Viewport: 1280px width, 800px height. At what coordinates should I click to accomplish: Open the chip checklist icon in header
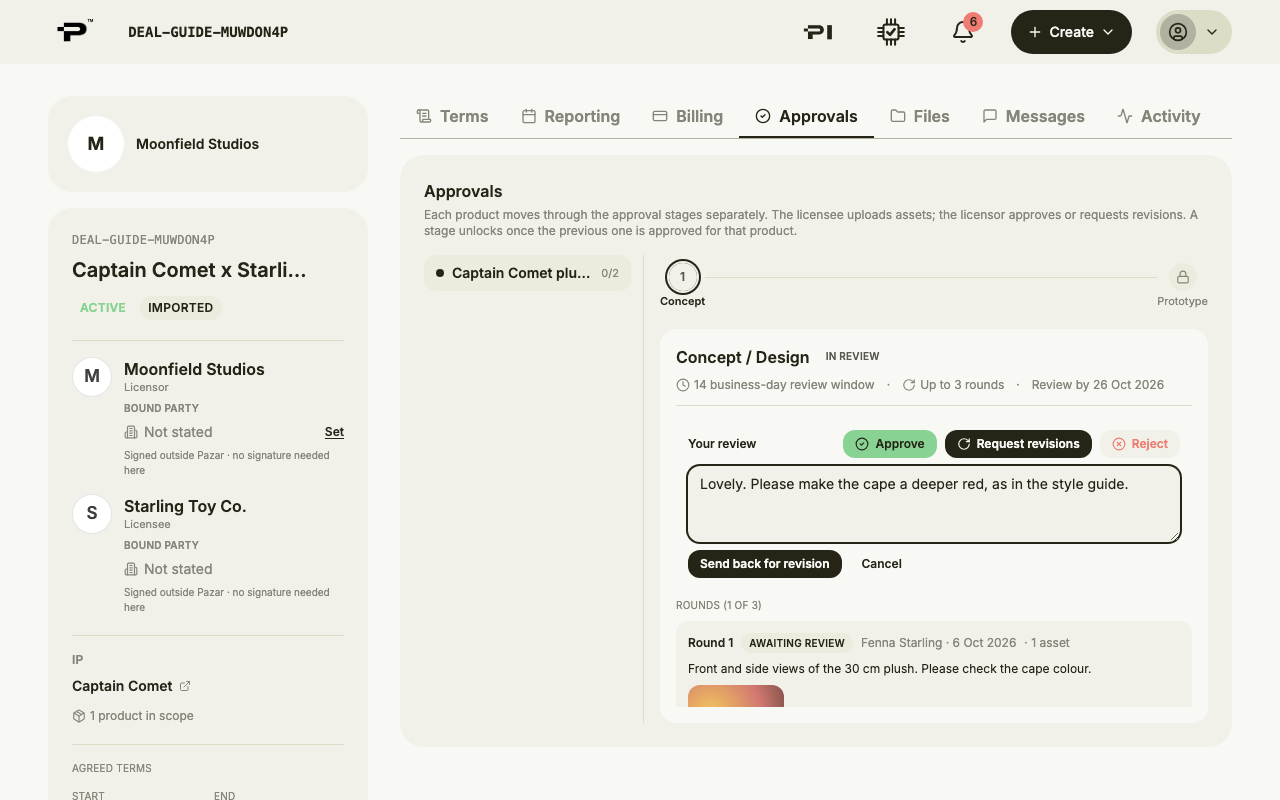point(891,32)
